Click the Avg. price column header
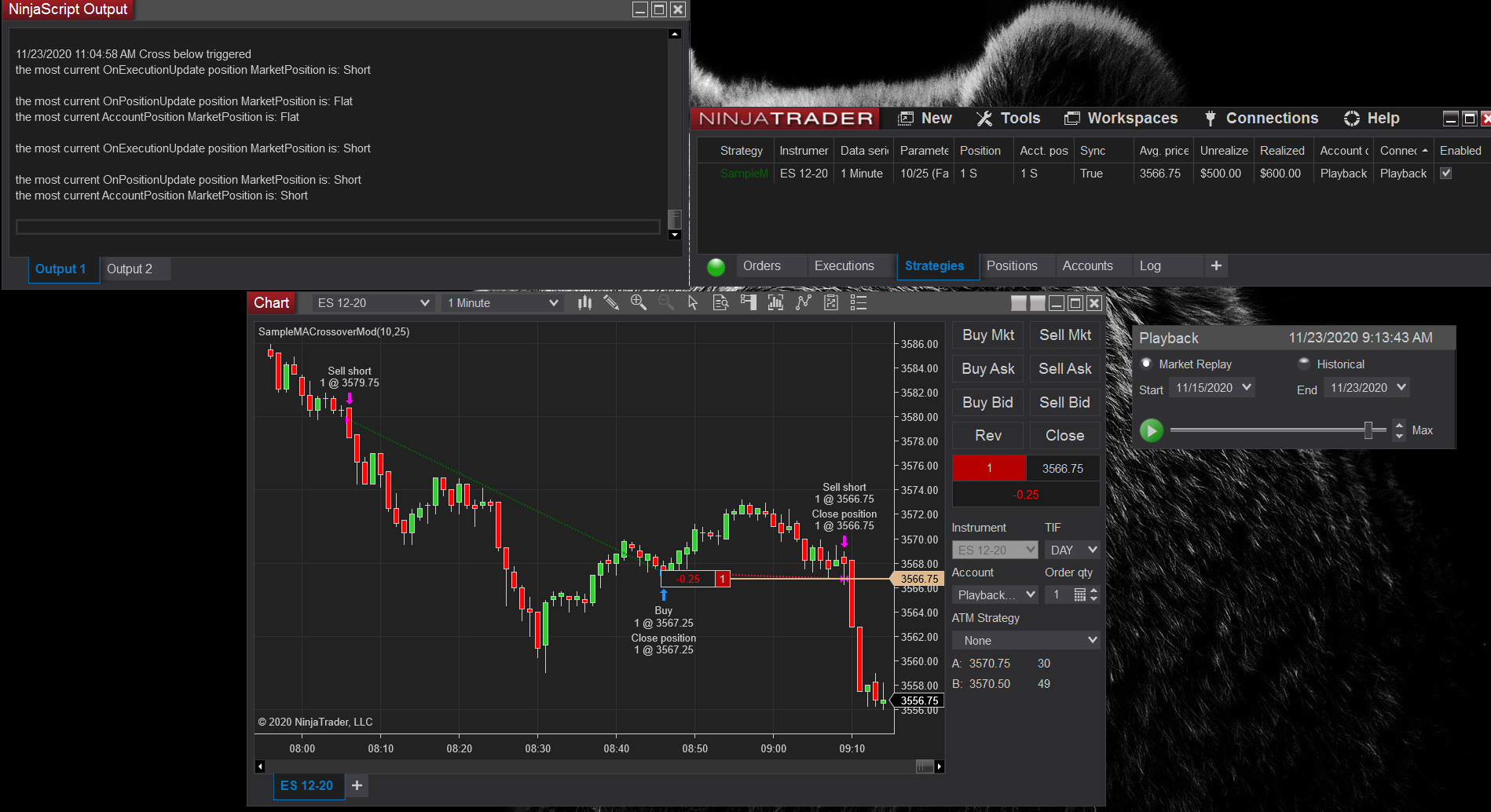1491x812 pixels. tap(1163, 151)
